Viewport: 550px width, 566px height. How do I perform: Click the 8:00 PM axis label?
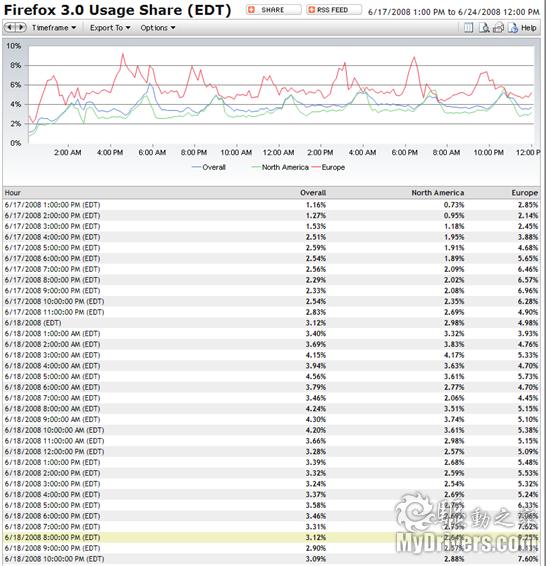tap(194, 152)
